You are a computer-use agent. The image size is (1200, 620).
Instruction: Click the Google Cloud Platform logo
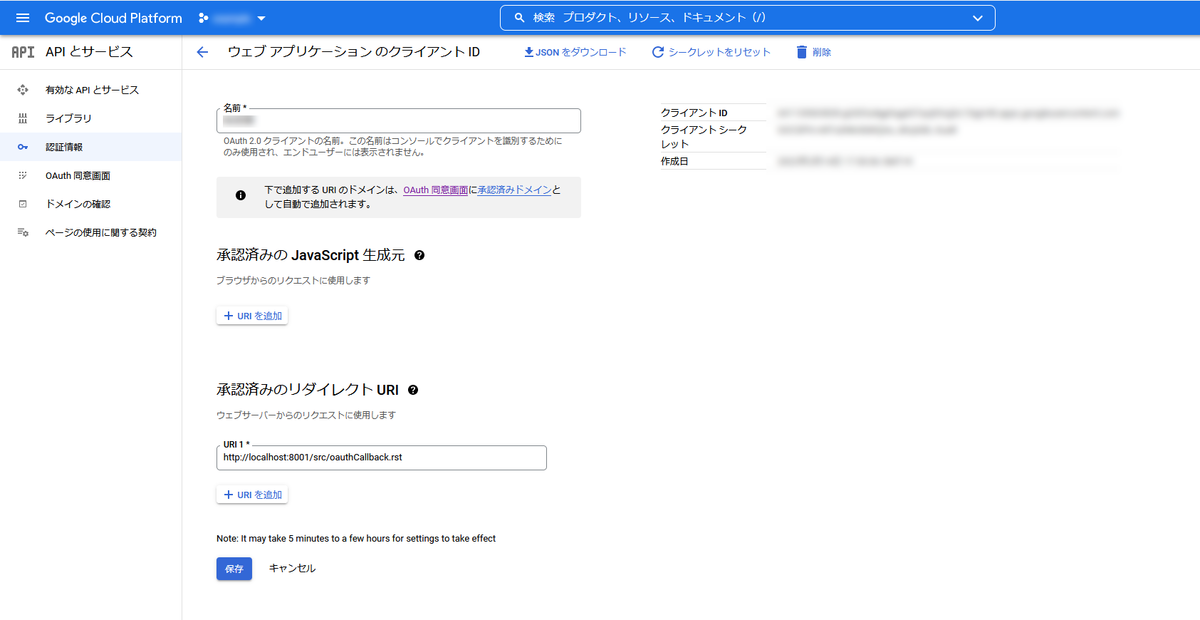113,18
